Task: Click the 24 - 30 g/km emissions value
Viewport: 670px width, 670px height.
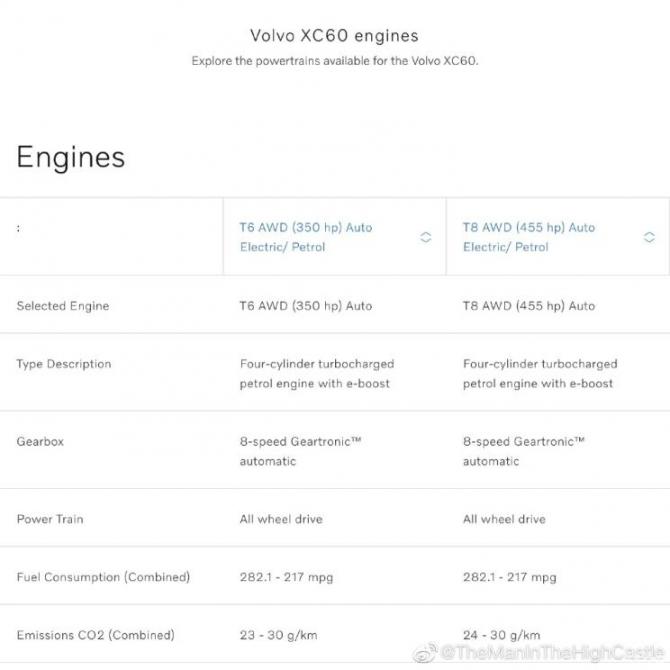Action: (502, 635)
